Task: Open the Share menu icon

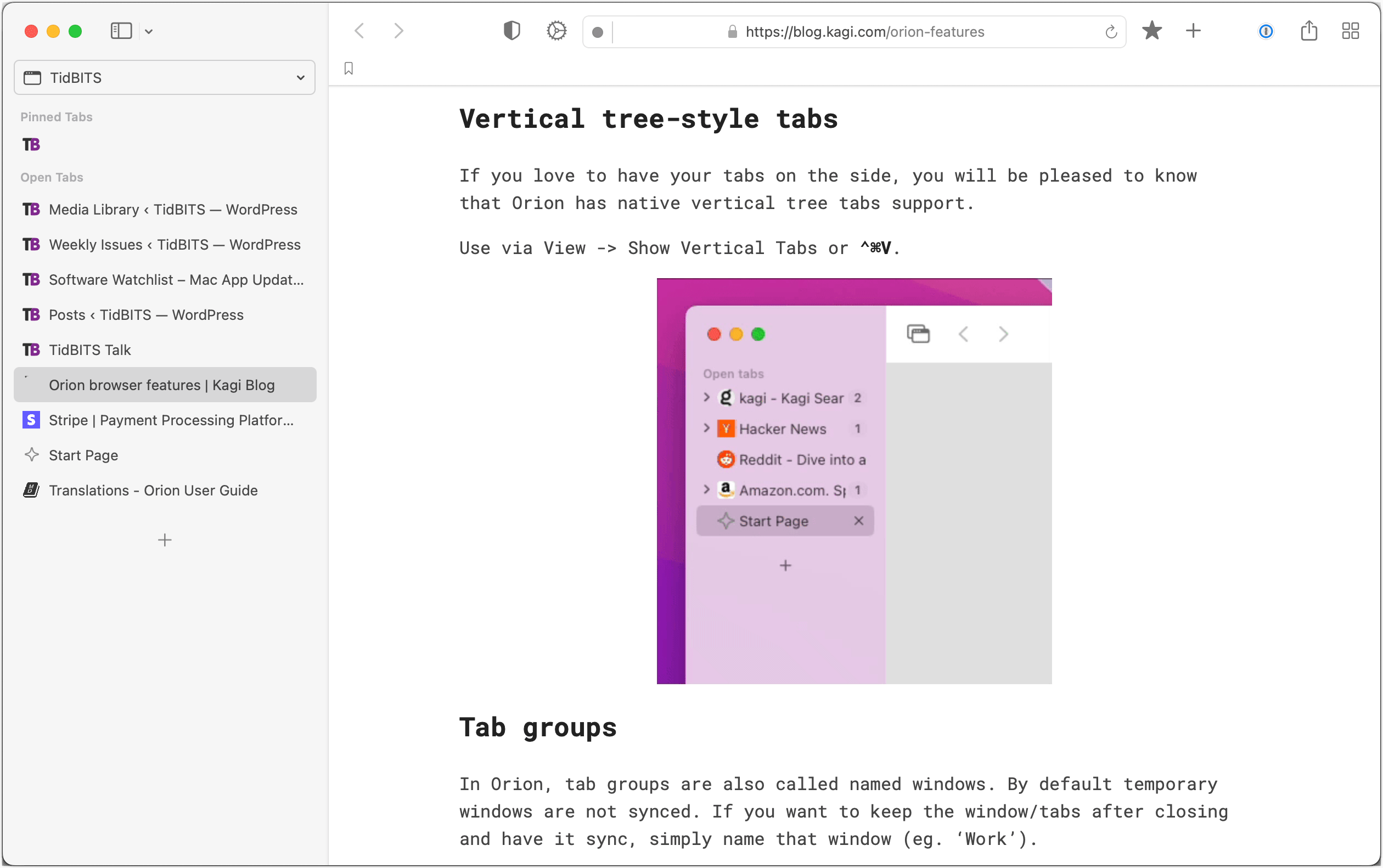Action: [x=1308, y=32]
